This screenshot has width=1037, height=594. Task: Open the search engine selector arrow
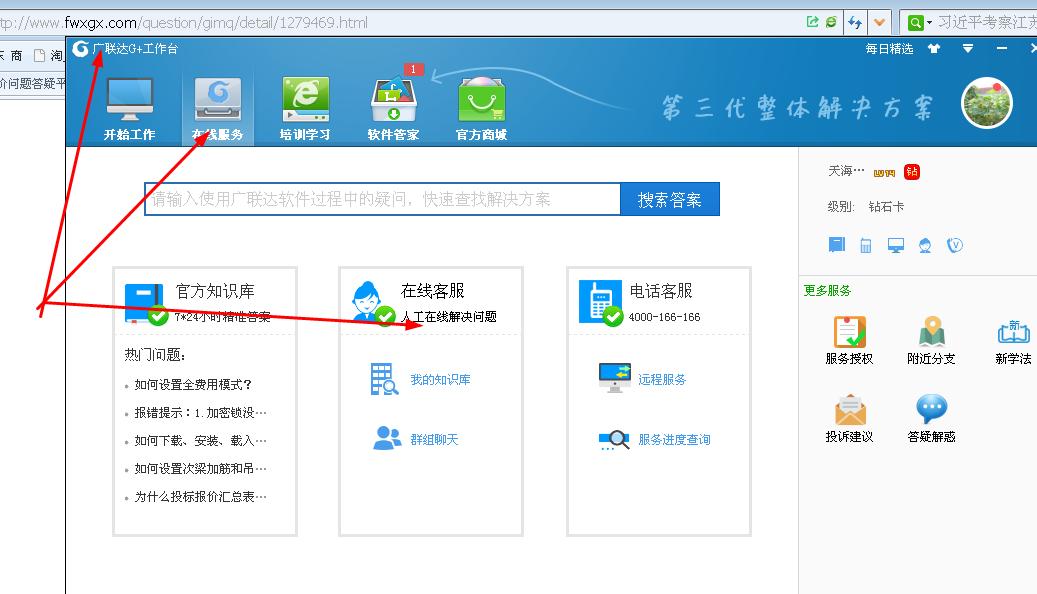pos(929,22)
